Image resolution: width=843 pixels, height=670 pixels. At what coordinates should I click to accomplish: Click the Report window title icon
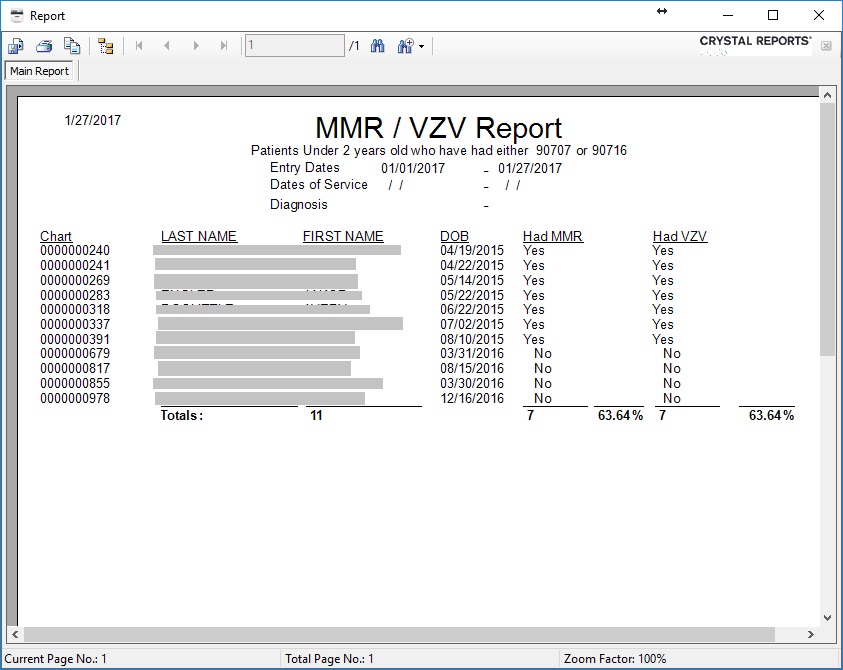[17, 16]
